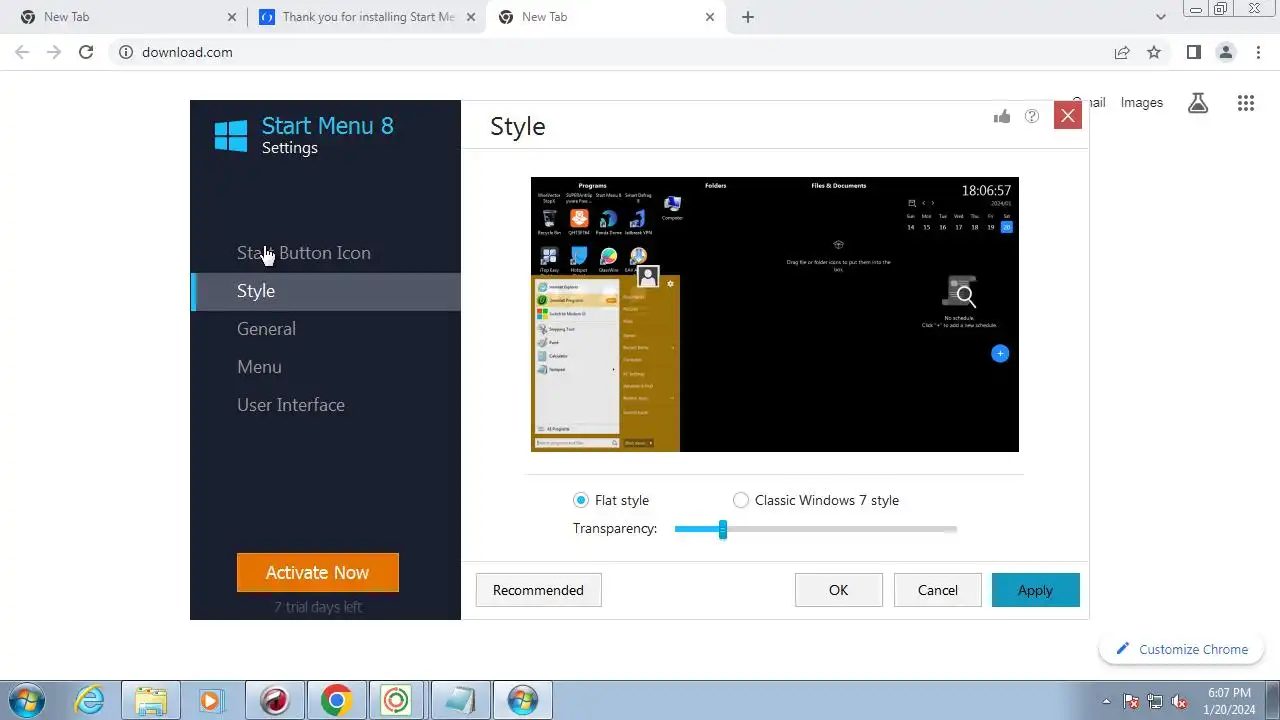Confirm settings with the OK button
Image resolution: width=1280 pixels, height=720 pixels.
coord(839,590)
